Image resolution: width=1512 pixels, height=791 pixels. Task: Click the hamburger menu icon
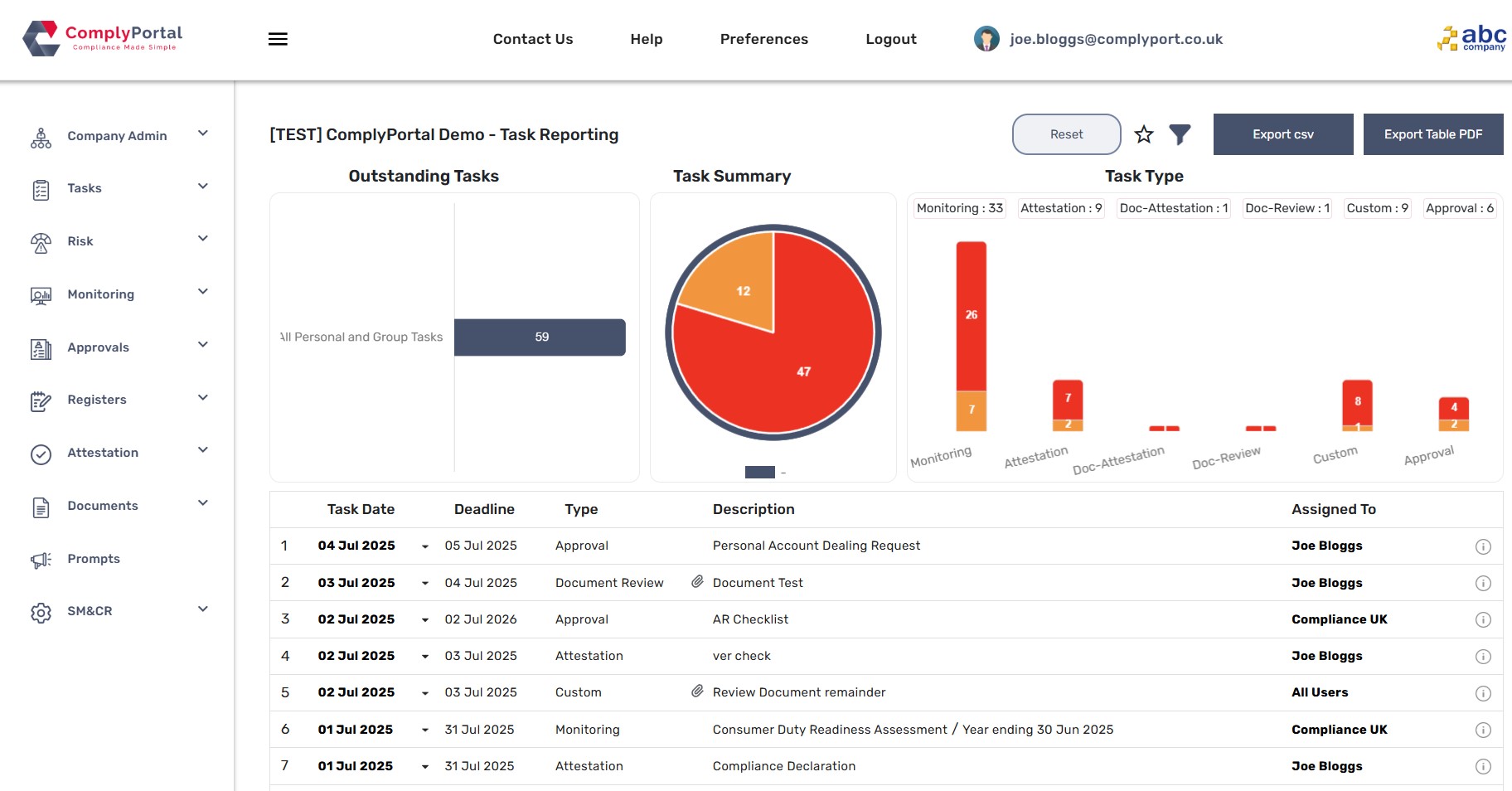point(278,39)
